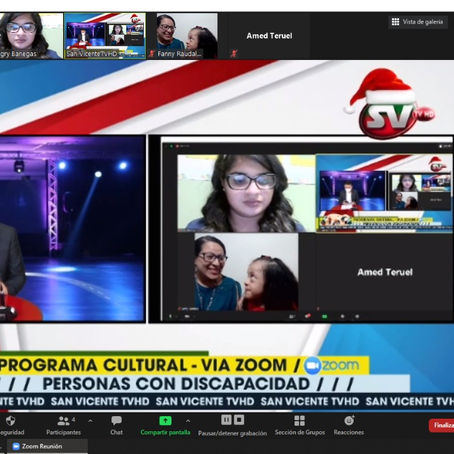This screenshot has height=454, width=454.
Task: Open the Reacciones menu
Action: point(349,425)
